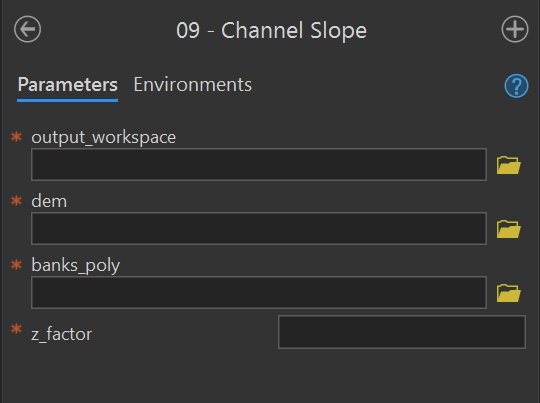Click the output_workspace parameter label
Screen dimensions: 540x403
pos(104,137)
